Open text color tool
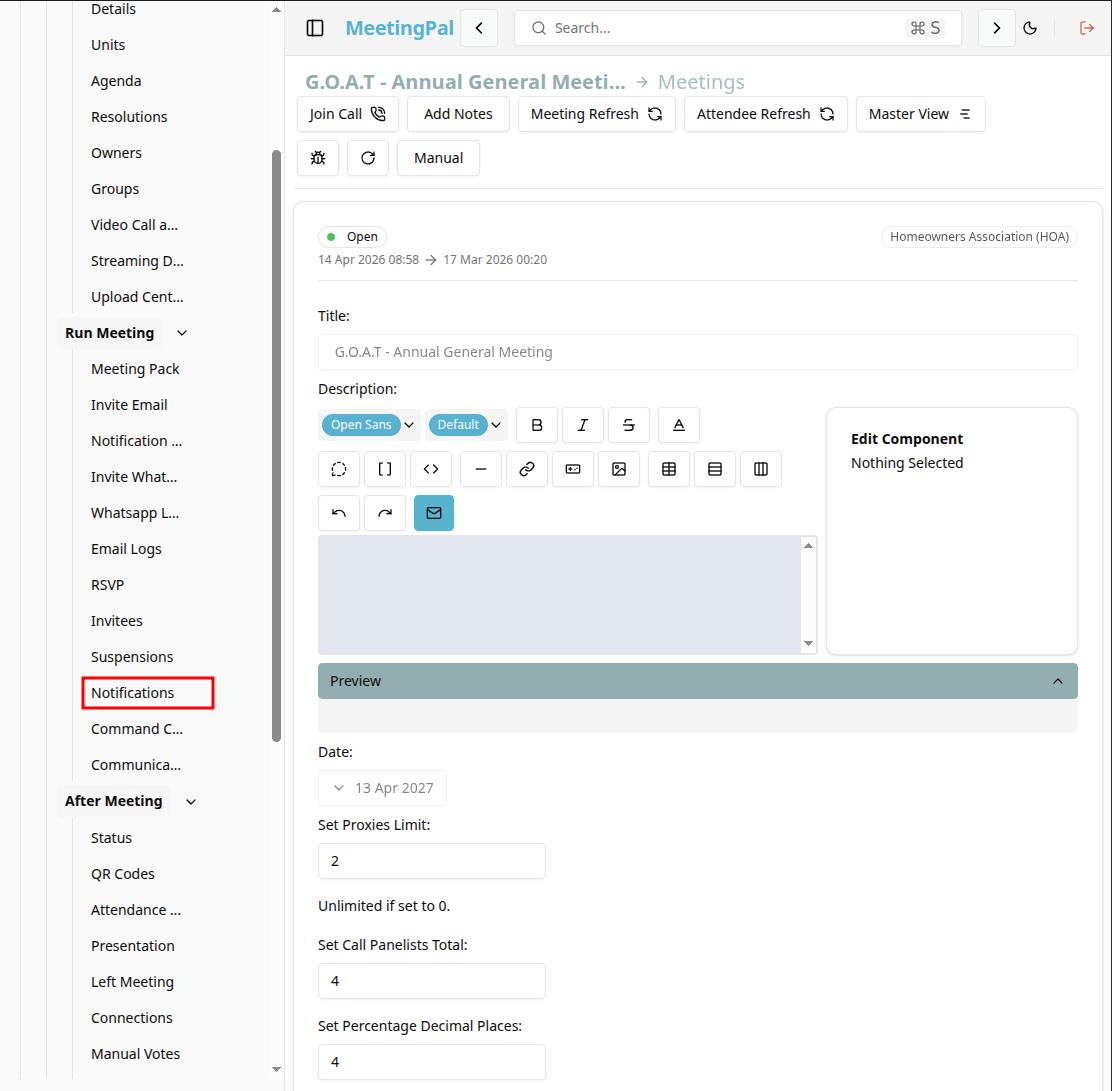 click(679, 425)
